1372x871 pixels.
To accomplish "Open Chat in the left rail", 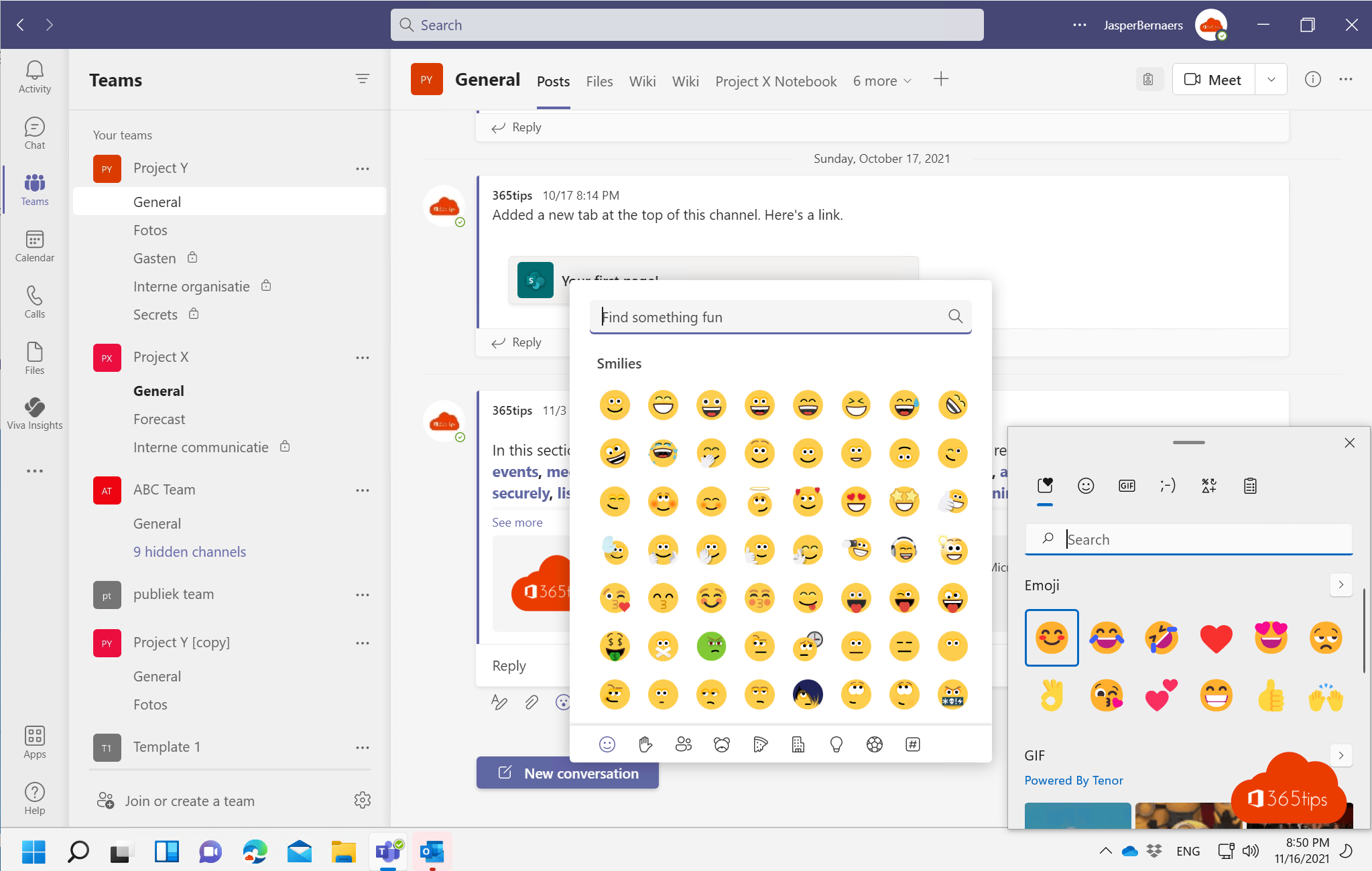I will [x=34, y=133].
